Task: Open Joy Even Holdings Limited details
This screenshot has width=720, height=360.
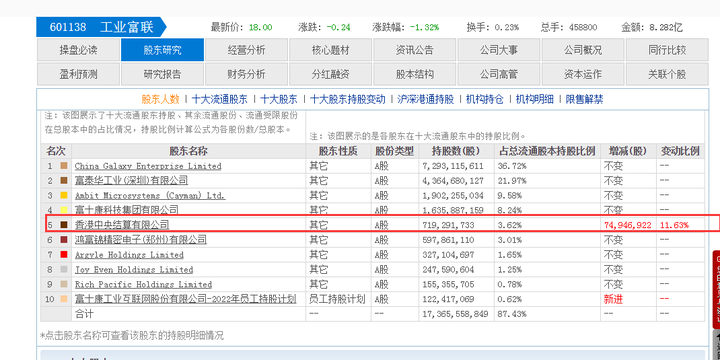Action: point(134,270)
